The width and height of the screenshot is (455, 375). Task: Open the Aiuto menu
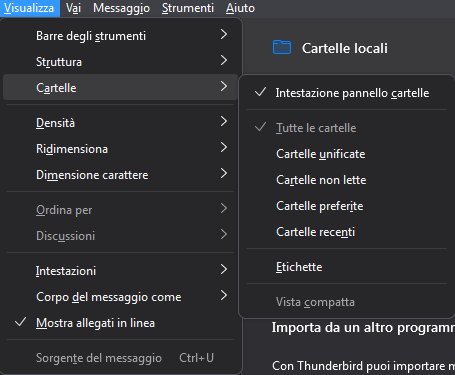(240, 8)
